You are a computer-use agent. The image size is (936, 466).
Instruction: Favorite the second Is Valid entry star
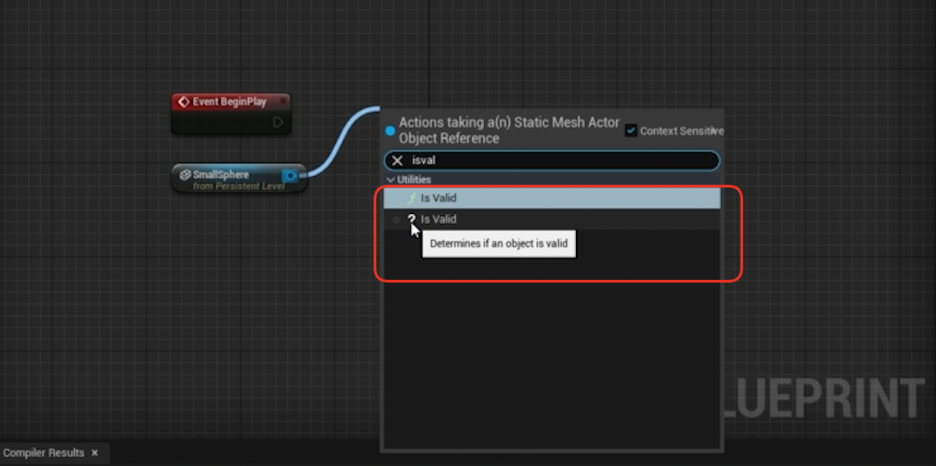point(396,220)
